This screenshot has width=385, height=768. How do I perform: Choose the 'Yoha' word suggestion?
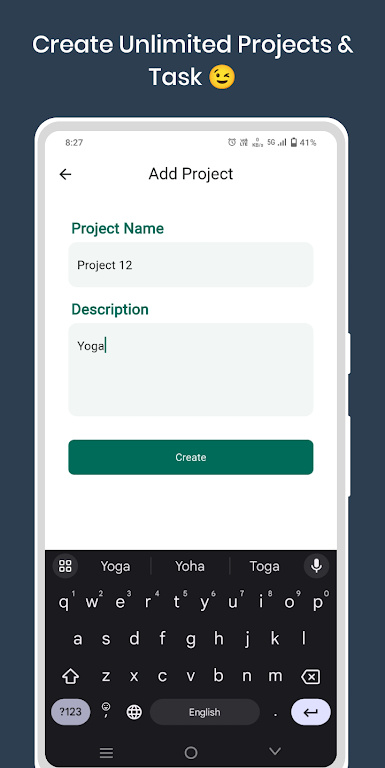point(190,566)
